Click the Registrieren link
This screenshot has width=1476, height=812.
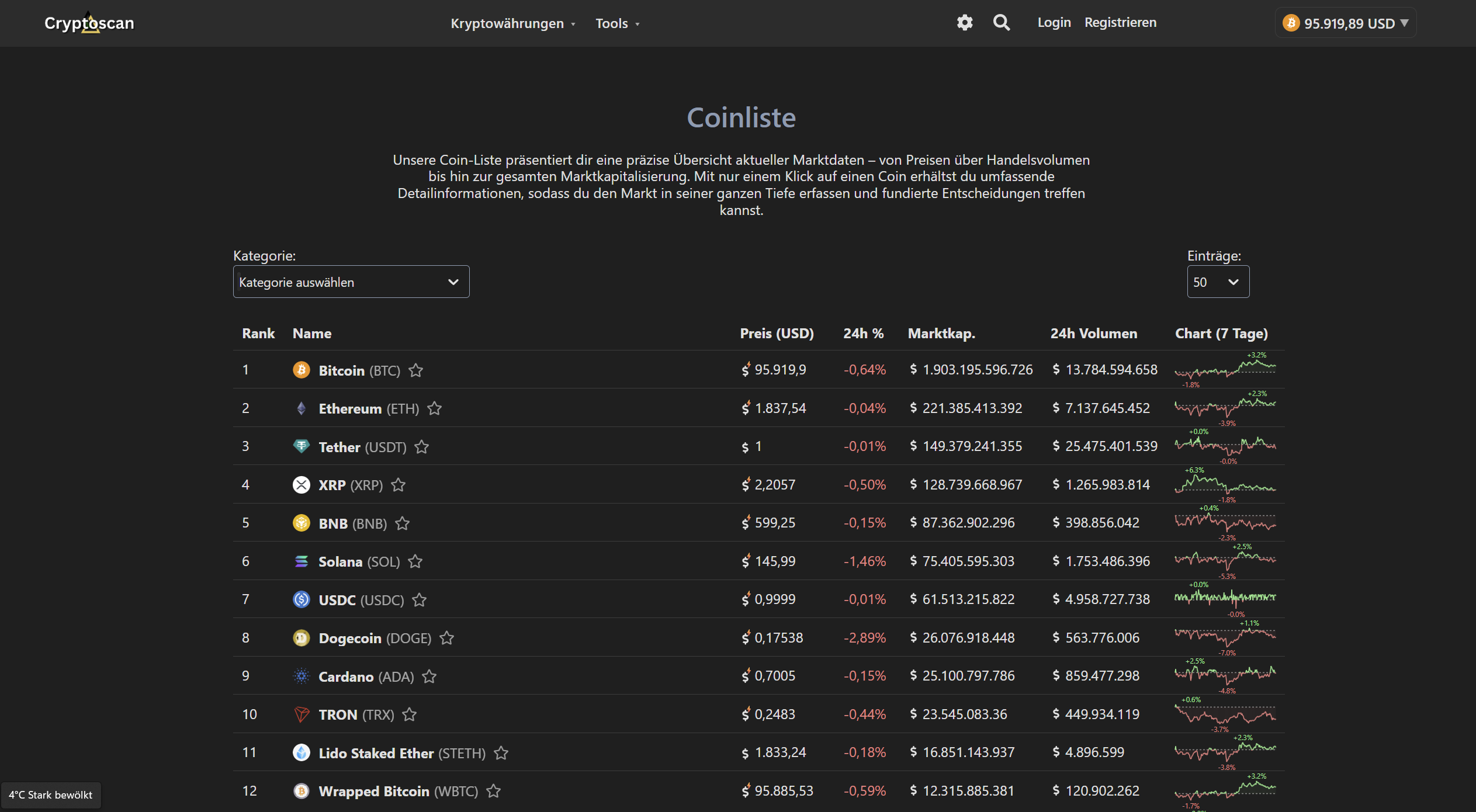click(1120, 22)
